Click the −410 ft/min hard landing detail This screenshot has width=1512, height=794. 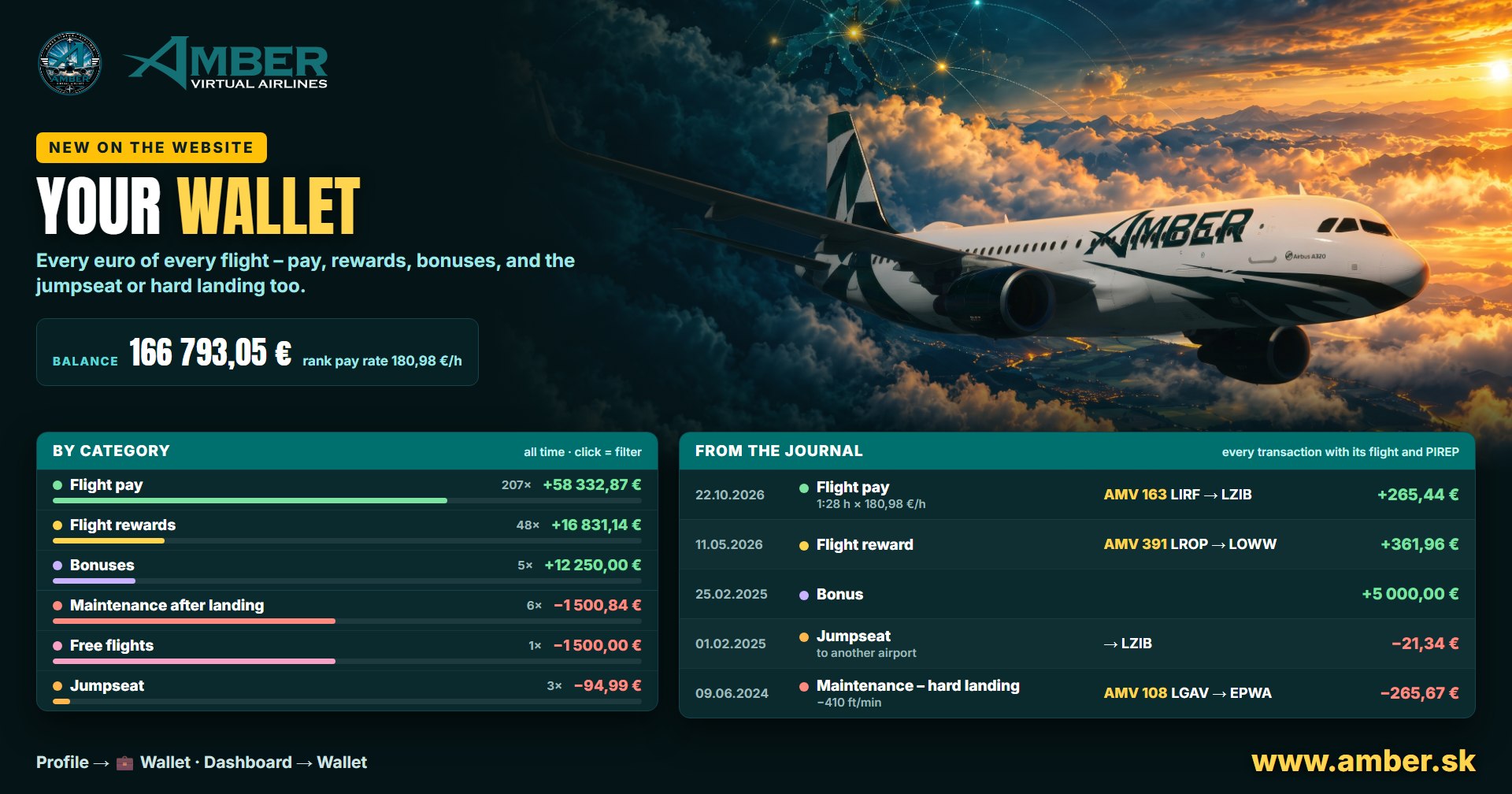849,703
